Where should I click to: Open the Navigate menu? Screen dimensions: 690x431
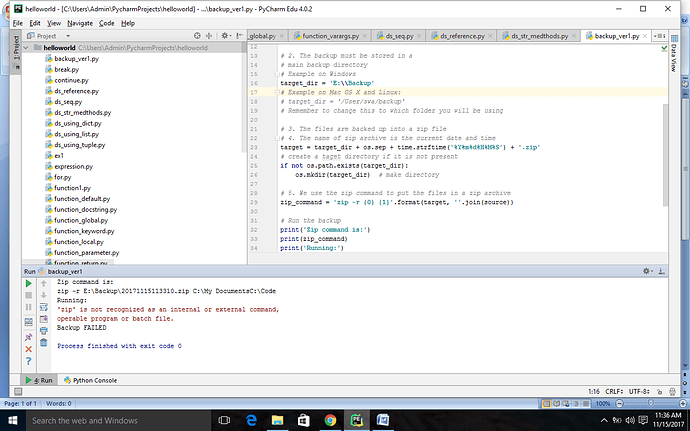tap(81, 21)
